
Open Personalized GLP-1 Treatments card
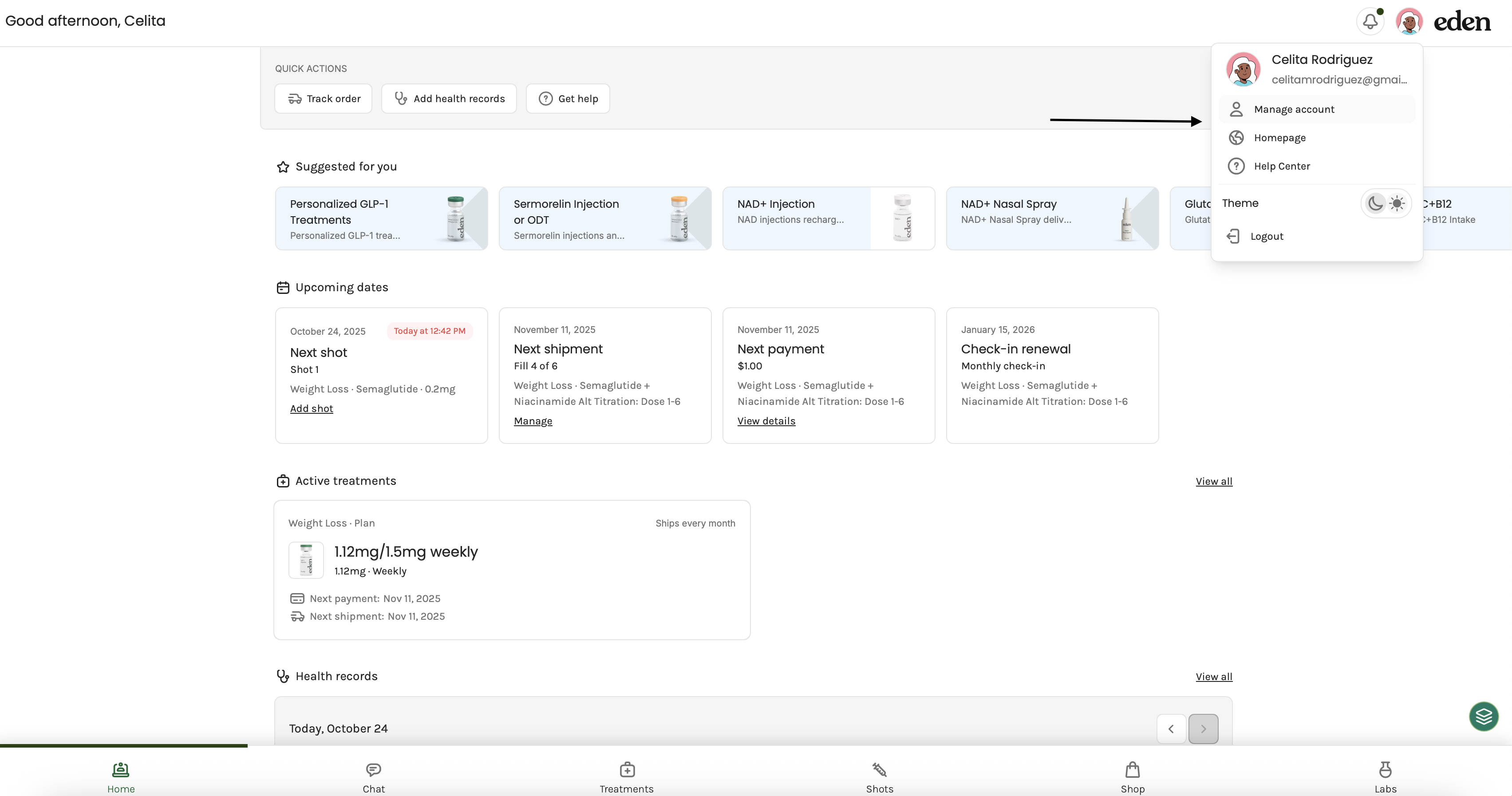382,218
